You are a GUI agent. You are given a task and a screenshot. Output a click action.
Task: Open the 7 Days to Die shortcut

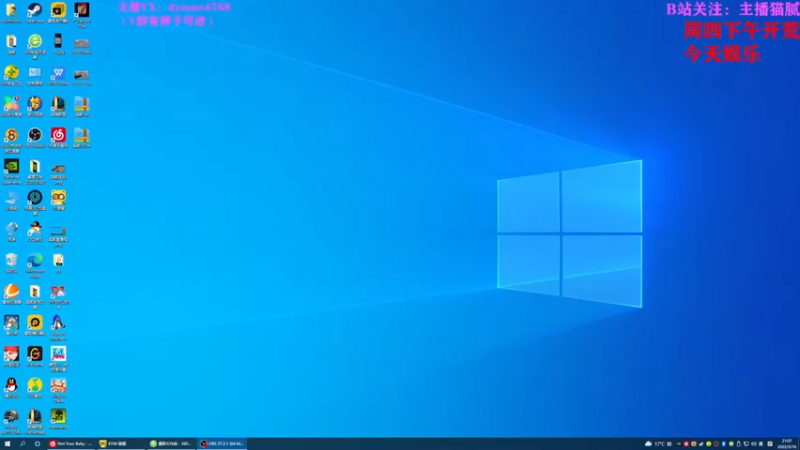tap(82, 14)
